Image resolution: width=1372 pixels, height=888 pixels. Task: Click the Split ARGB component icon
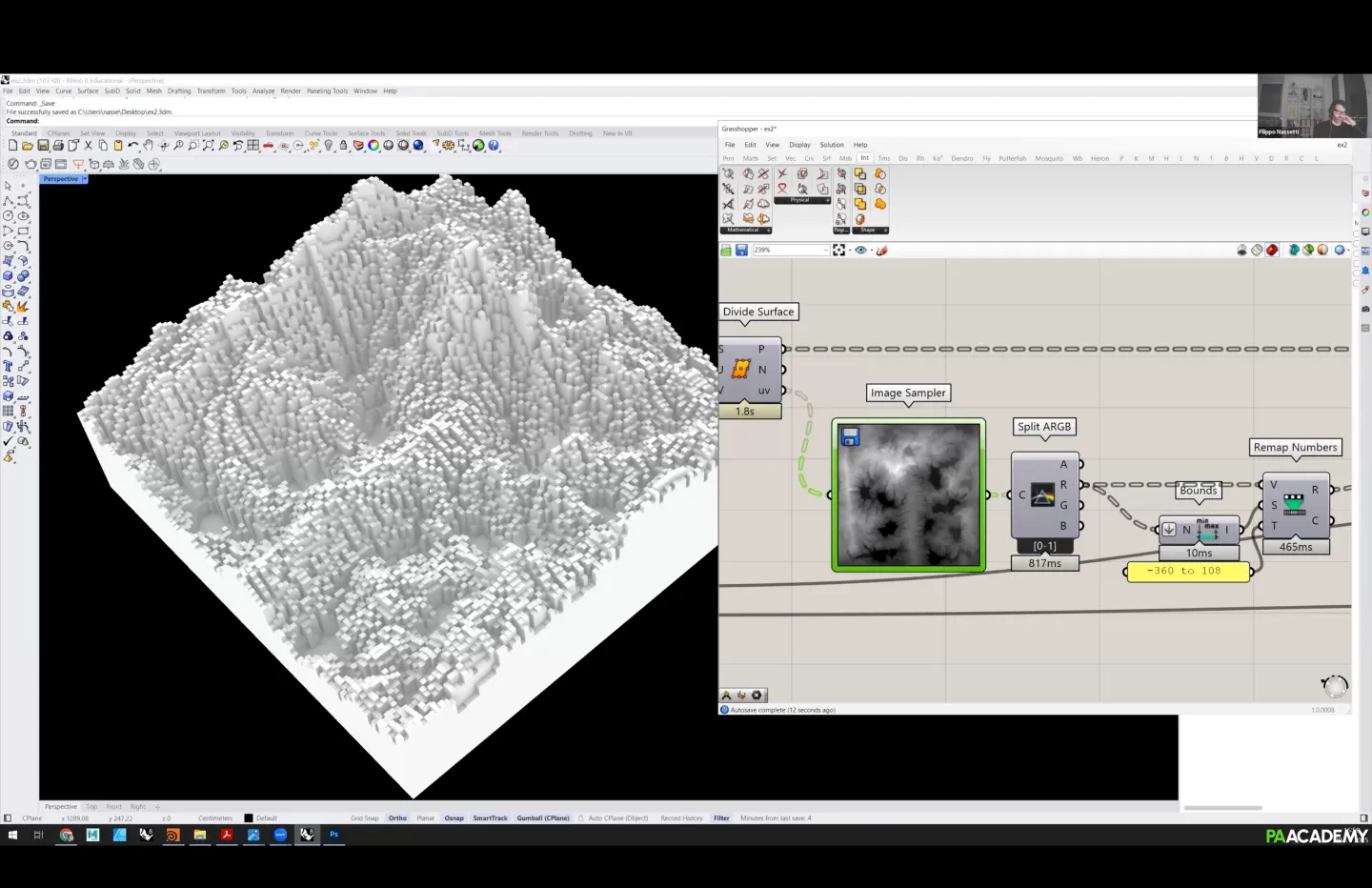(1043, 495)
